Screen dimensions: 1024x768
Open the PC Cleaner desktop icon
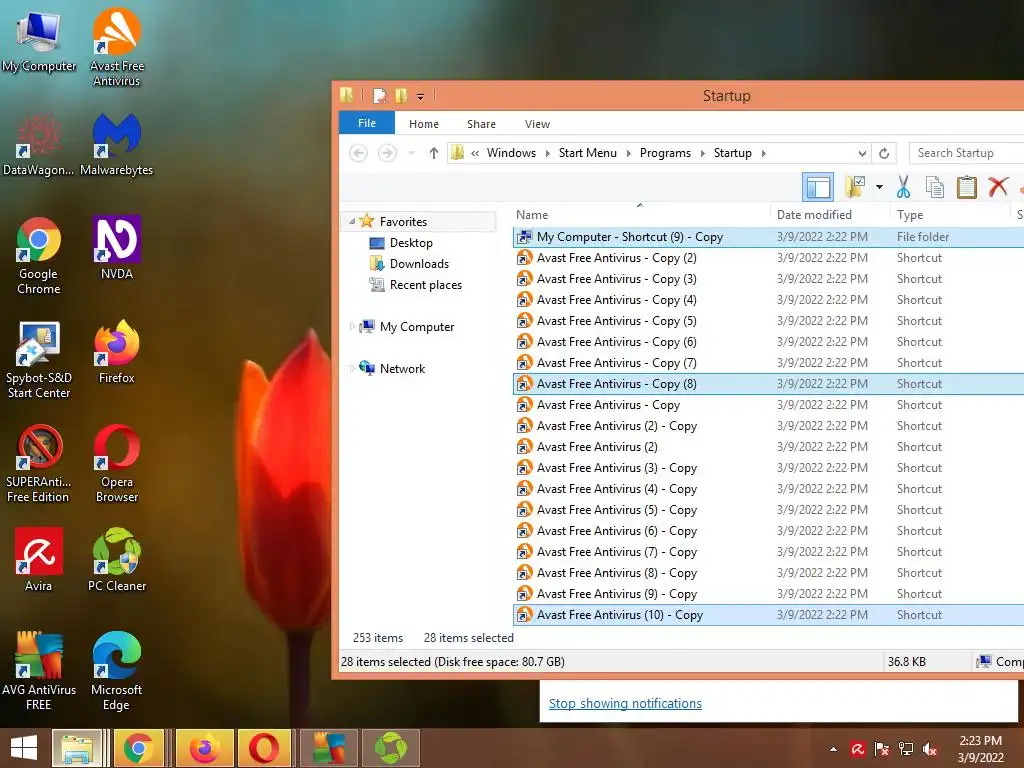[116, 559]
